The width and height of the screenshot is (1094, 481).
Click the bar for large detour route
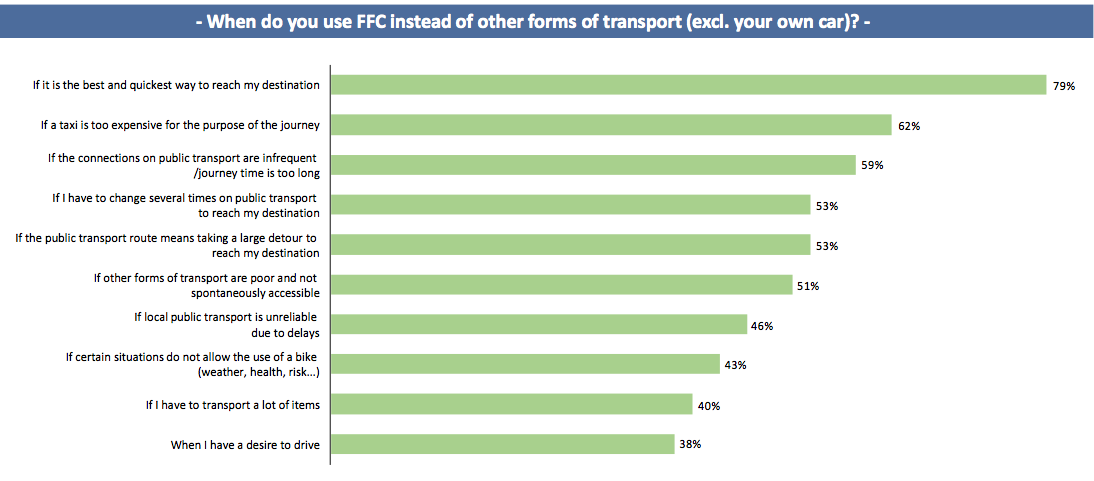(570, 245)
